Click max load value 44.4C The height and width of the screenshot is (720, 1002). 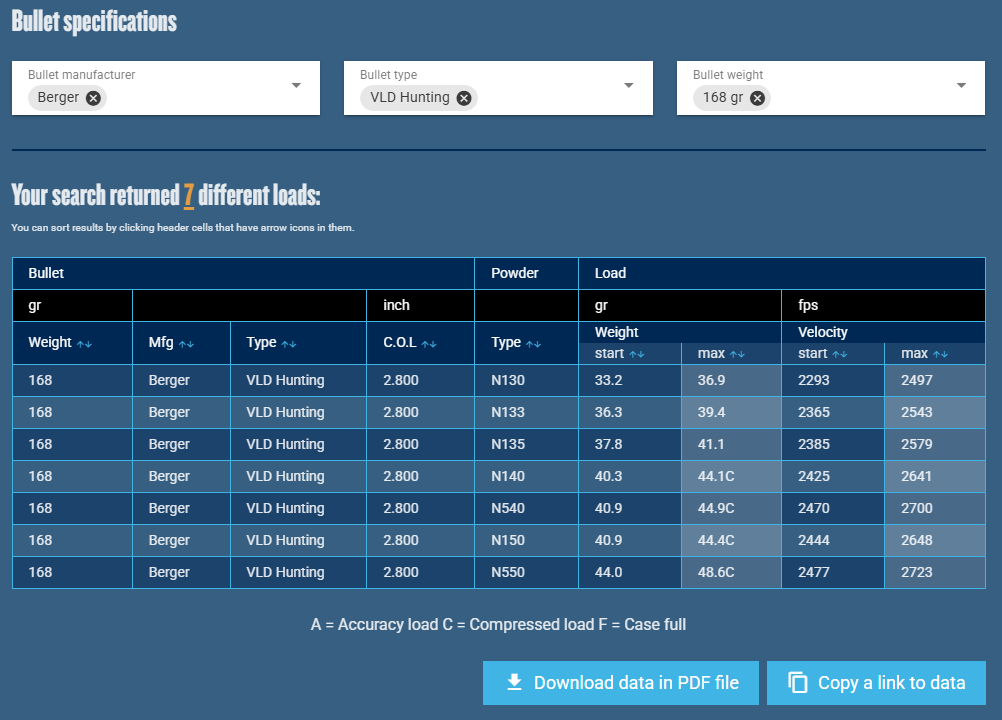coord(716,540)
